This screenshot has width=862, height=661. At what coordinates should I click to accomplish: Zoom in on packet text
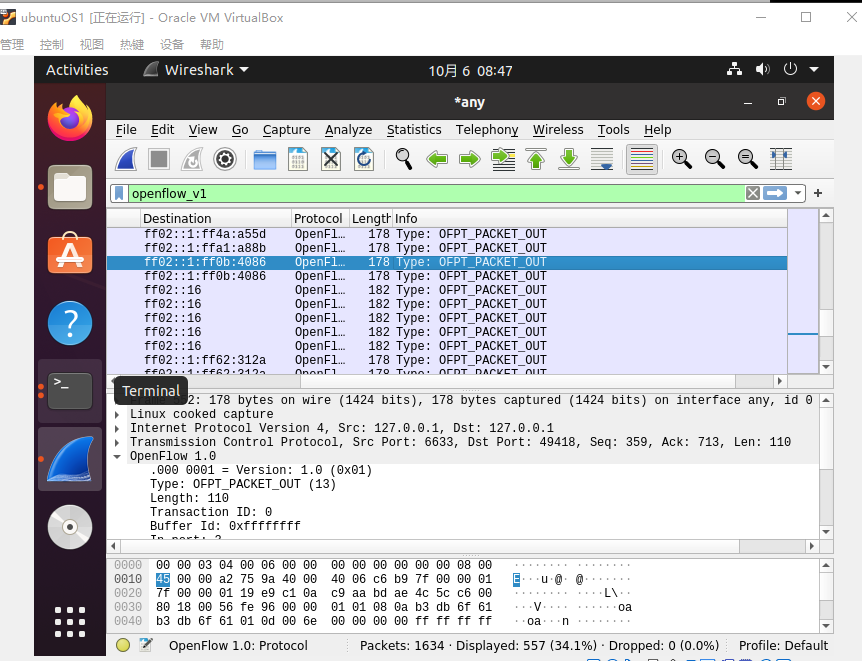pos(682,159)
